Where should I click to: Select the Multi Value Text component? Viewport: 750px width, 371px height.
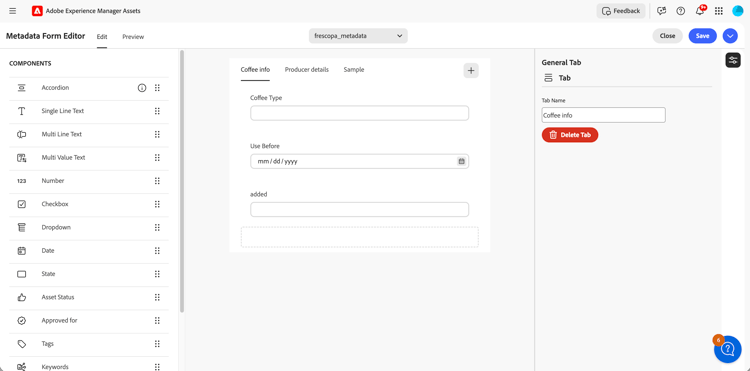click(x=89, y=158)
